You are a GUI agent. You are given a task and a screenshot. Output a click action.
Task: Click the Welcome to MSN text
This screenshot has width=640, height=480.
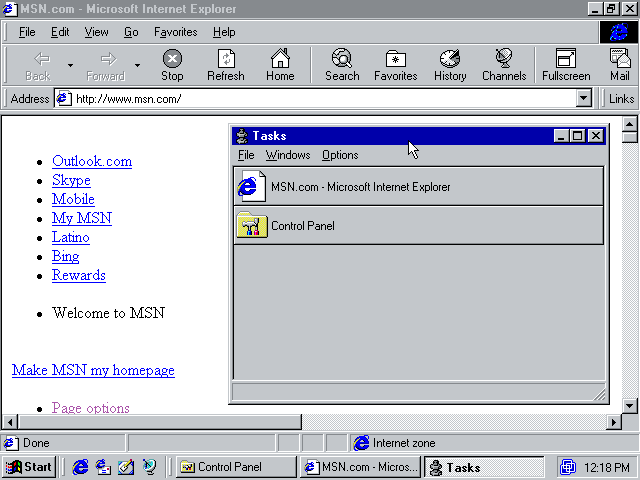tap(109, 313)
